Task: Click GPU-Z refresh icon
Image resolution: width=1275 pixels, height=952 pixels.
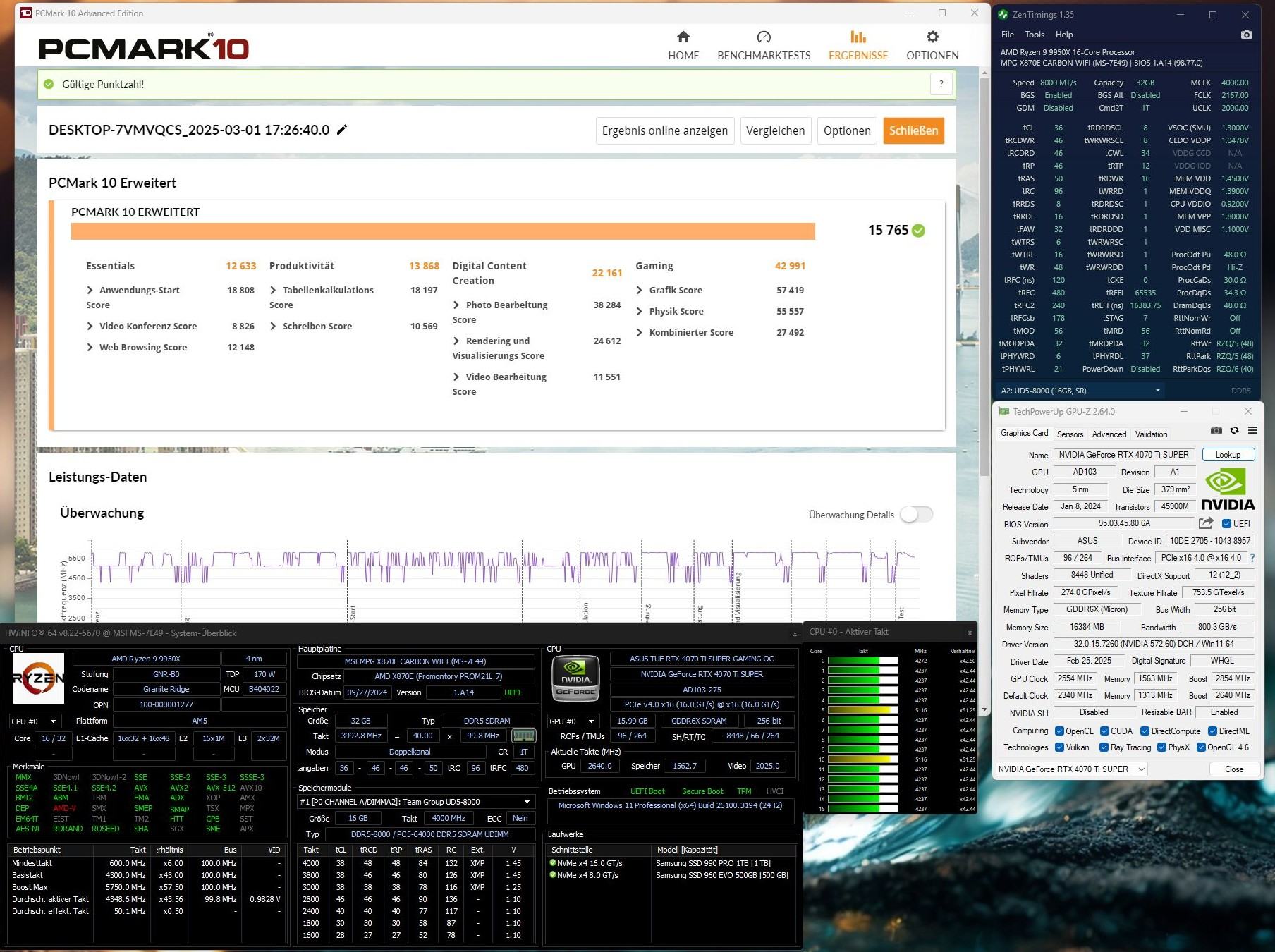Action: pos(1234,430)
